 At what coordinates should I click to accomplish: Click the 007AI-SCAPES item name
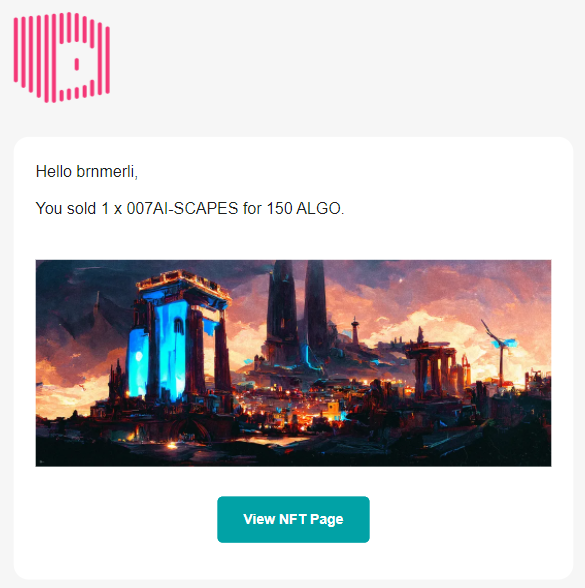(x=182, y=208)
